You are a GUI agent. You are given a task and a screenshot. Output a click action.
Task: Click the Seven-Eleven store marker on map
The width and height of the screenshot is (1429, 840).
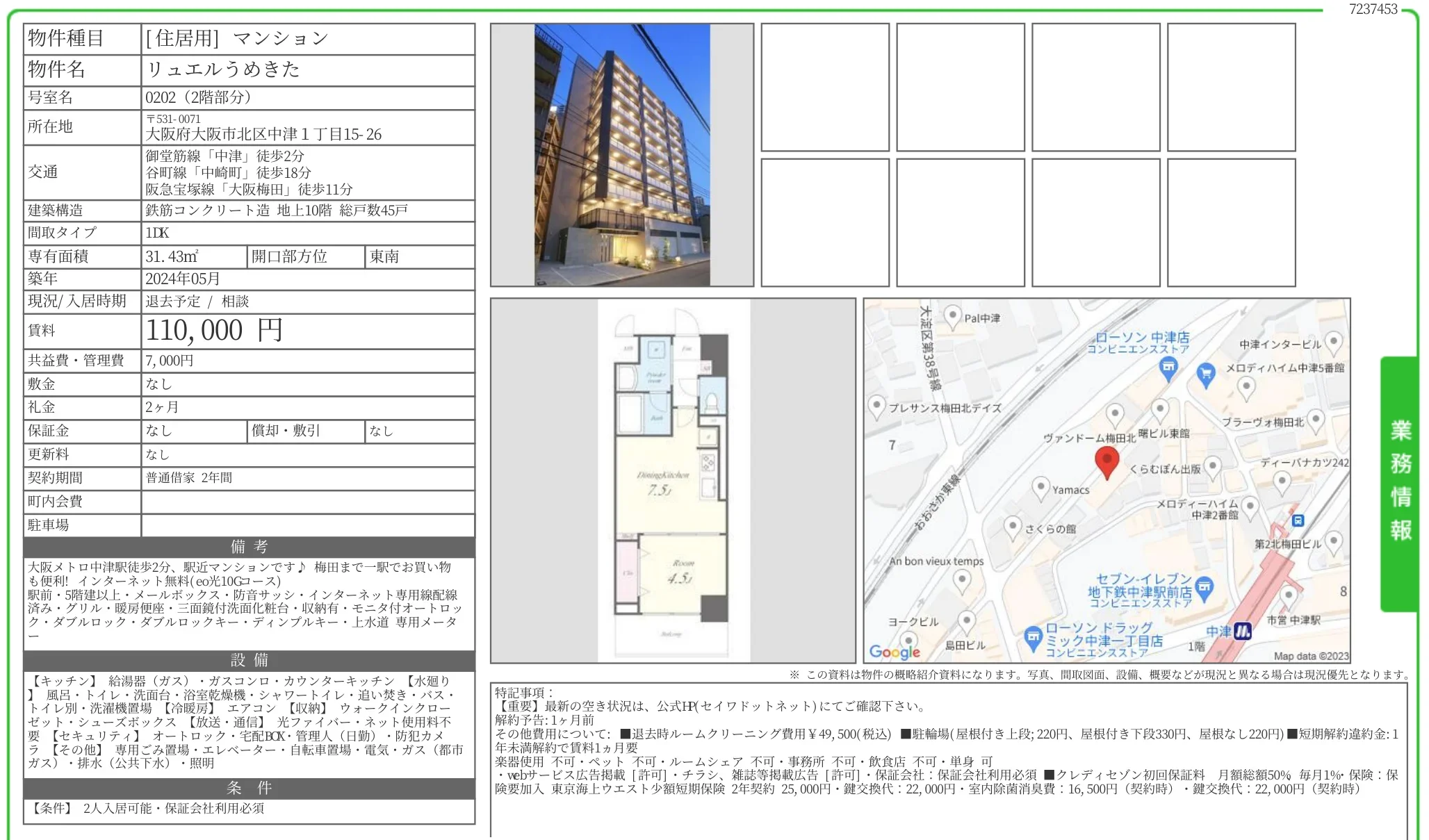pyautogui.click(x=1205, y=588)
